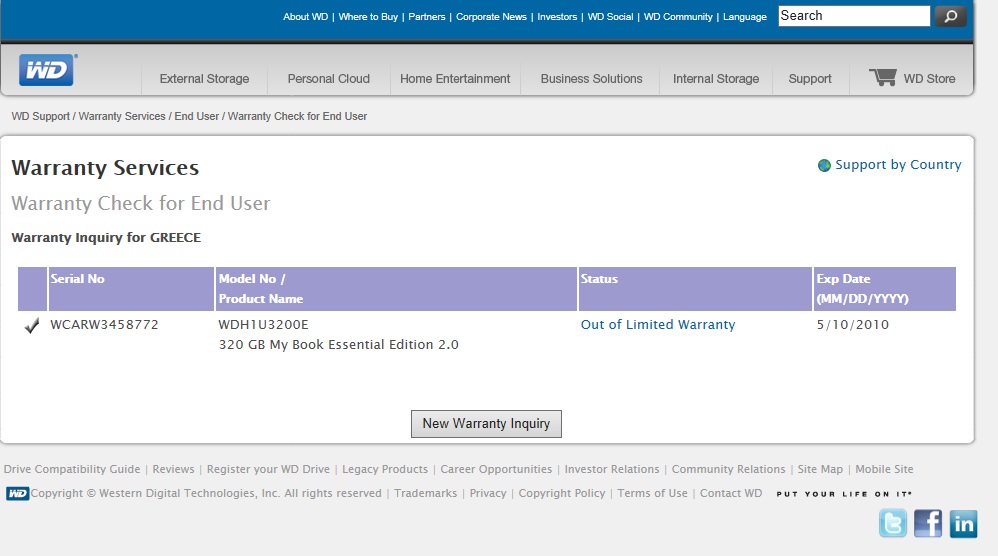This screenshot has height=556, width=998.
Task: Open Legacy Products footer link
Action: pyautogui.click(x=385, y=469)
